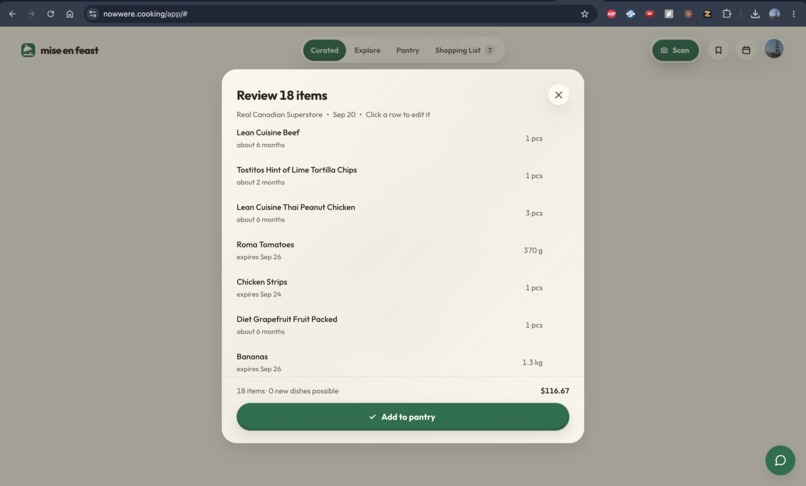806x486 pixels.
Task: Open the site info icon in the address bar
Action: [x=93, y=14]
